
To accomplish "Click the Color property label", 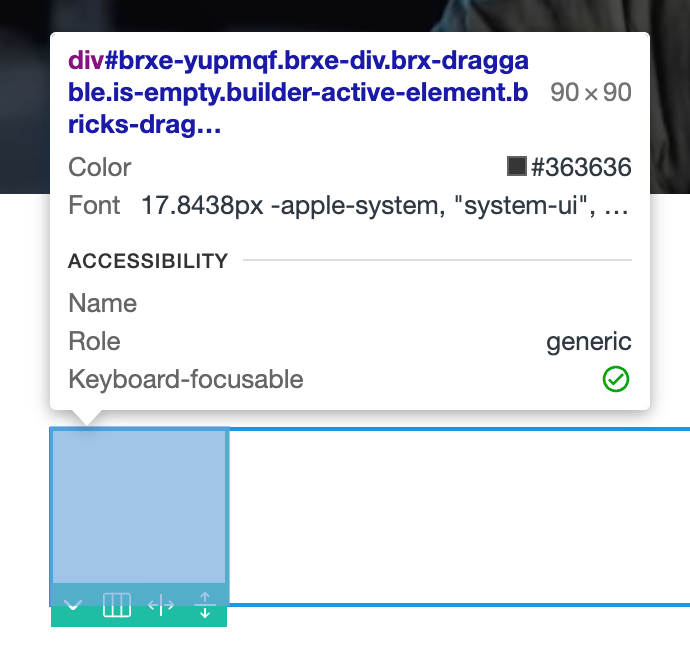I will [100, 167].
